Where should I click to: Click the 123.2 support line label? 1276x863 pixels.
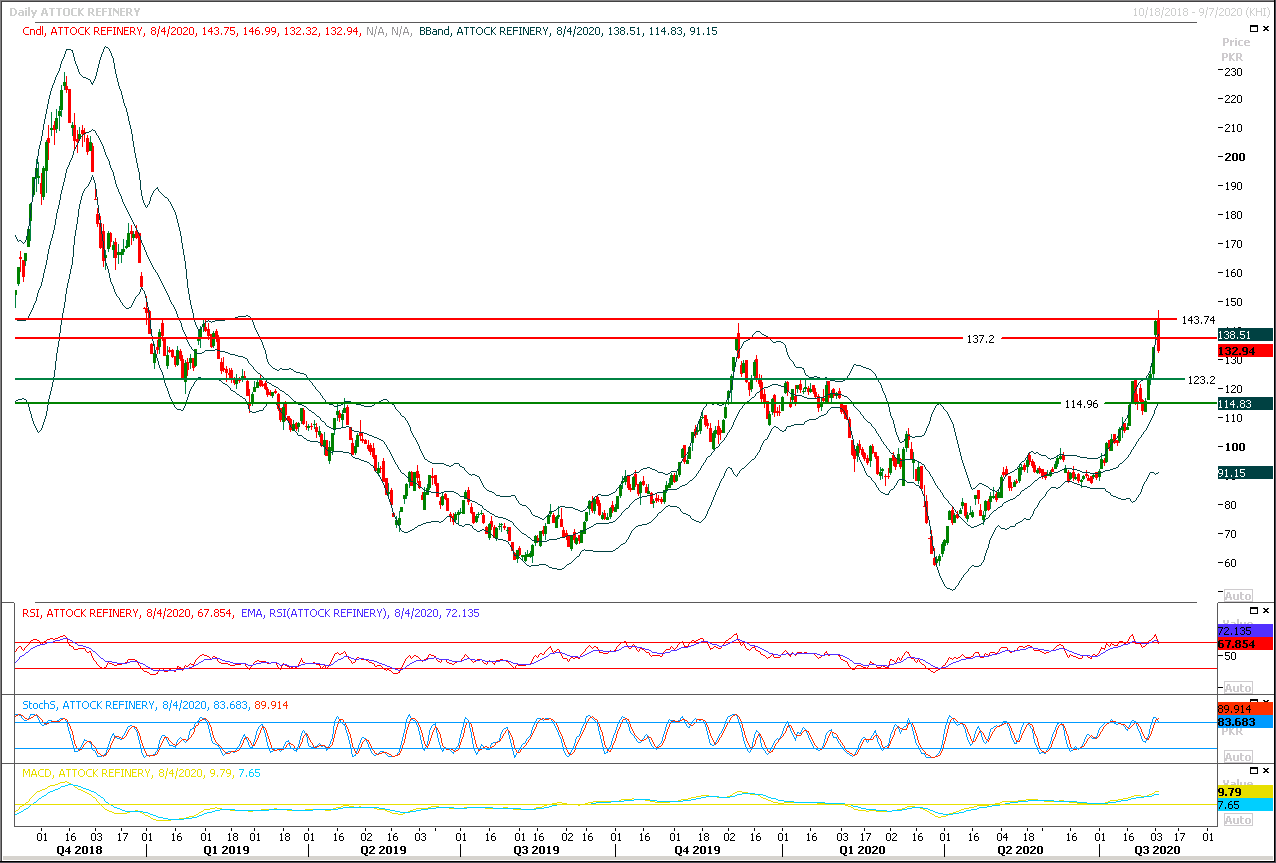(1201, 380)
